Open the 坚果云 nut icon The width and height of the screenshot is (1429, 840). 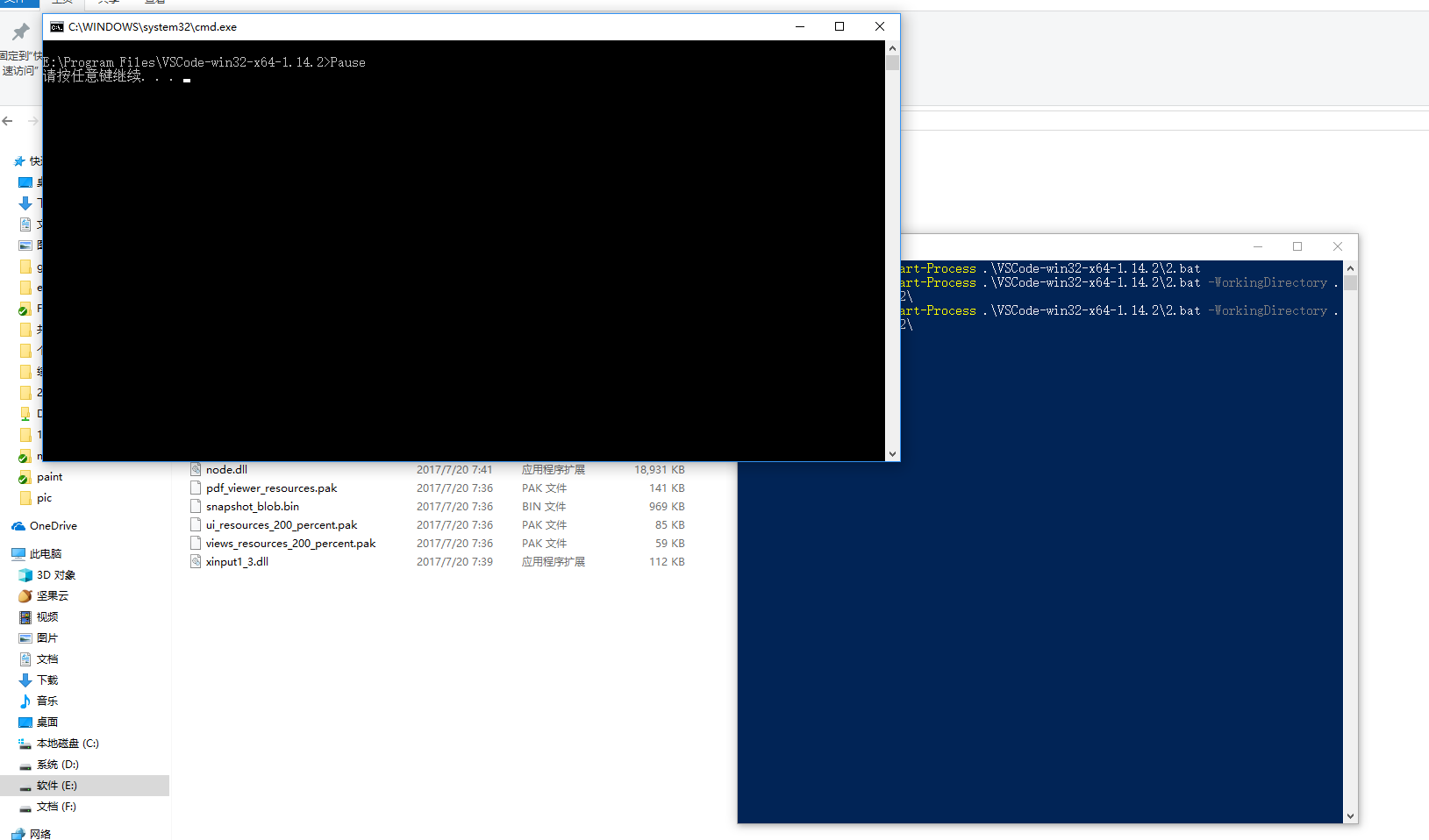(x=25, y=596)
